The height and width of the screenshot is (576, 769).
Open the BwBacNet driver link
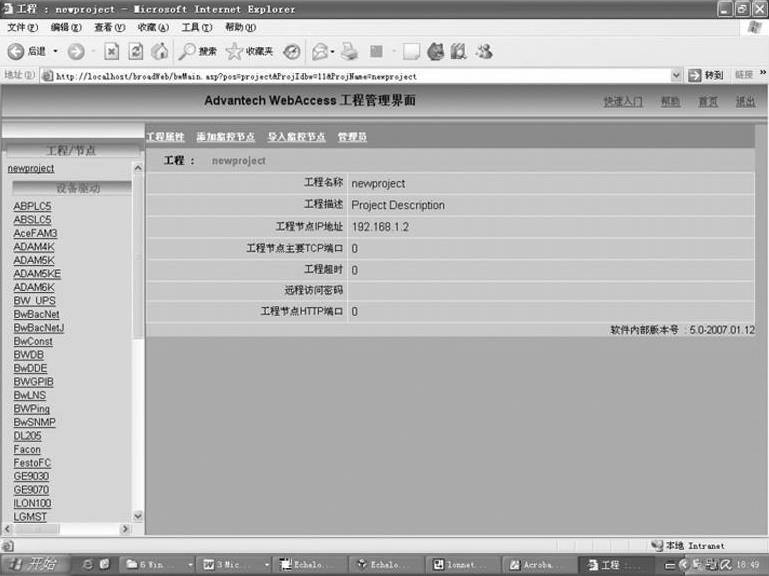click(x=36, y=314)
